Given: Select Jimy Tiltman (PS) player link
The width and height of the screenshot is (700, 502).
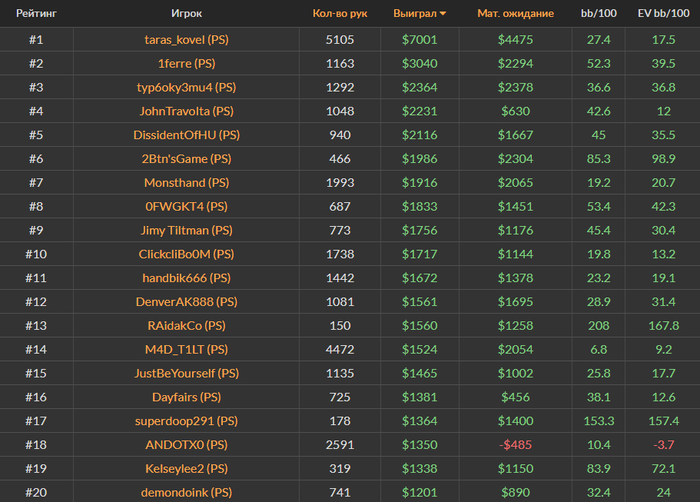Looking at the screenshot, I should point(187,230).
